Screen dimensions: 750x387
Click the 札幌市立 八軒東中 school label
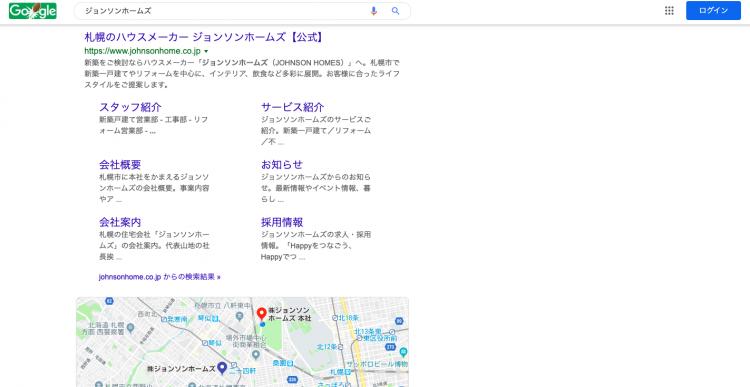tap(222, 305)
